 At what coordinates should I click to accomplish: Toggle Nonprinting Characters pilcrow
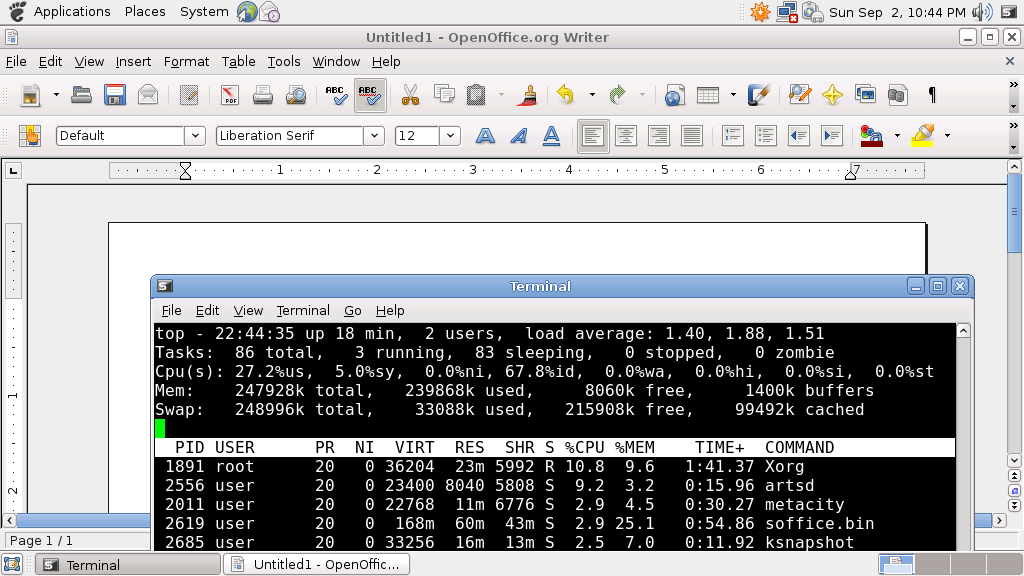pyautogui.click(x=932, y=95)
